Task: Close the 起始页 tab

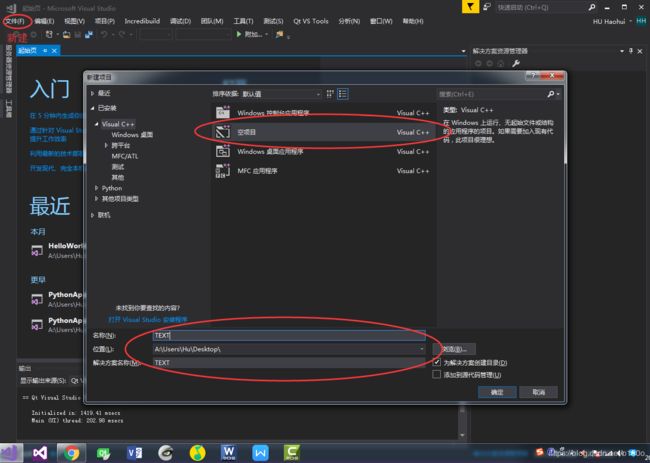Action: [54, 51]
